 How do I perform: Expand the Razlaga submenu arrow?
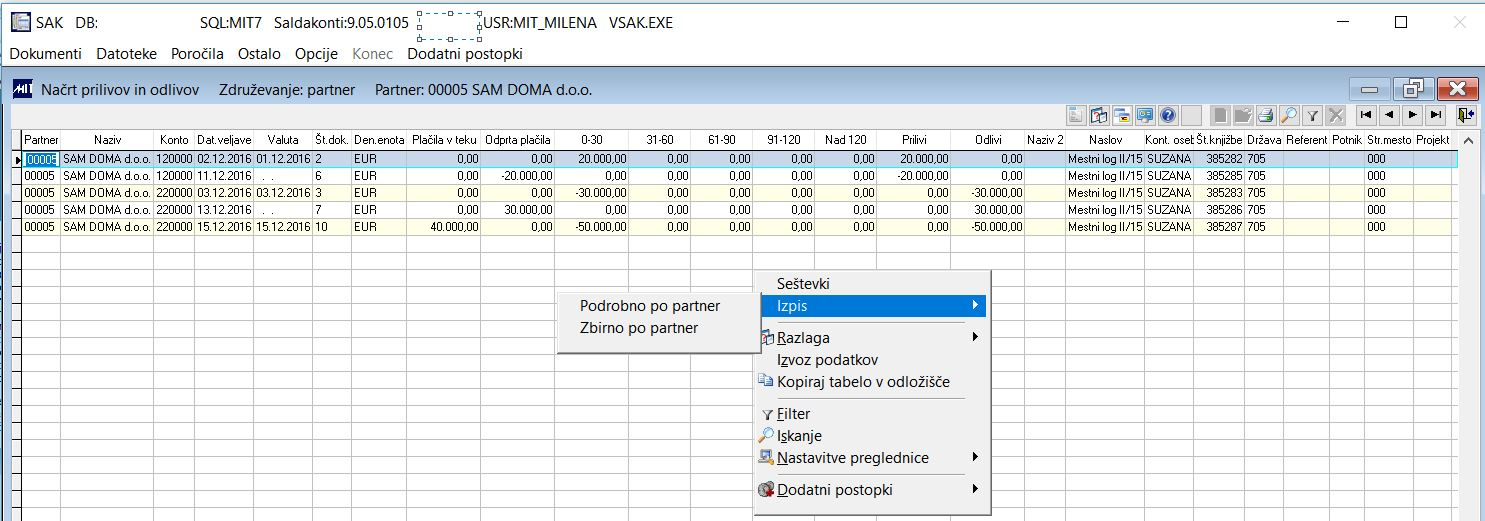coord(974,337)
